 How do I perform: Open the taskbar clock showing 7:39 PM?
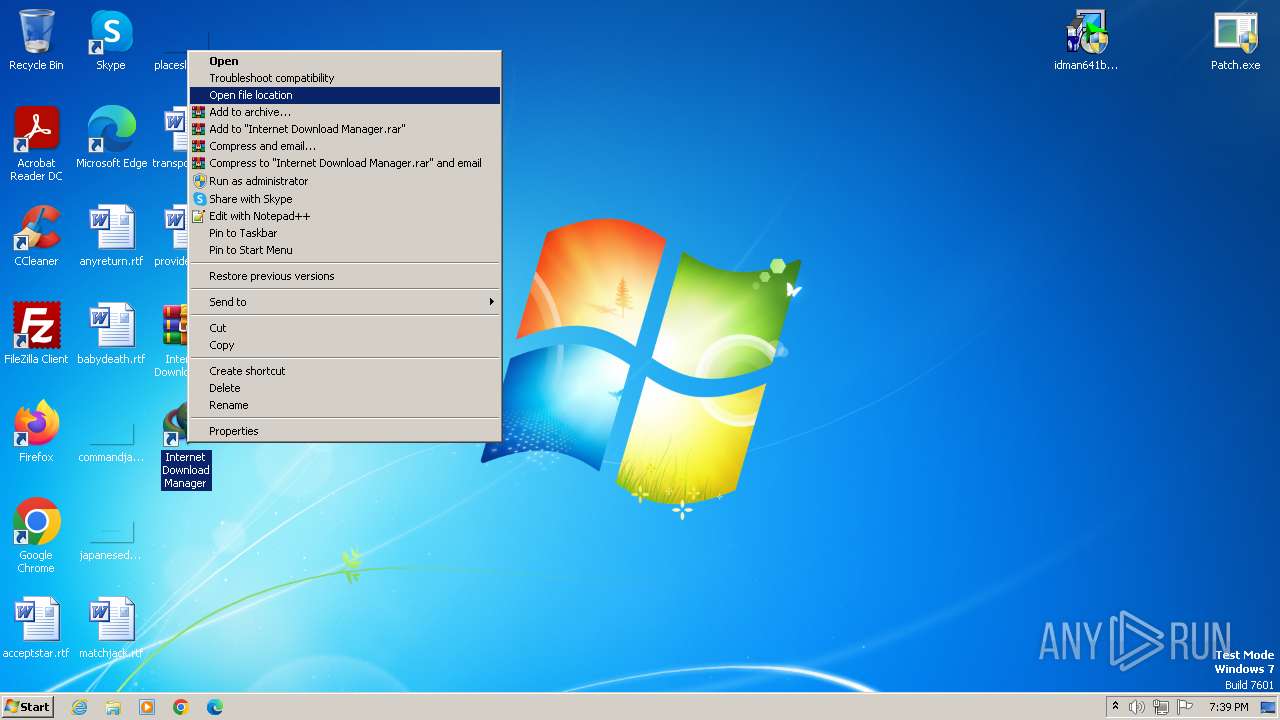1229,707
